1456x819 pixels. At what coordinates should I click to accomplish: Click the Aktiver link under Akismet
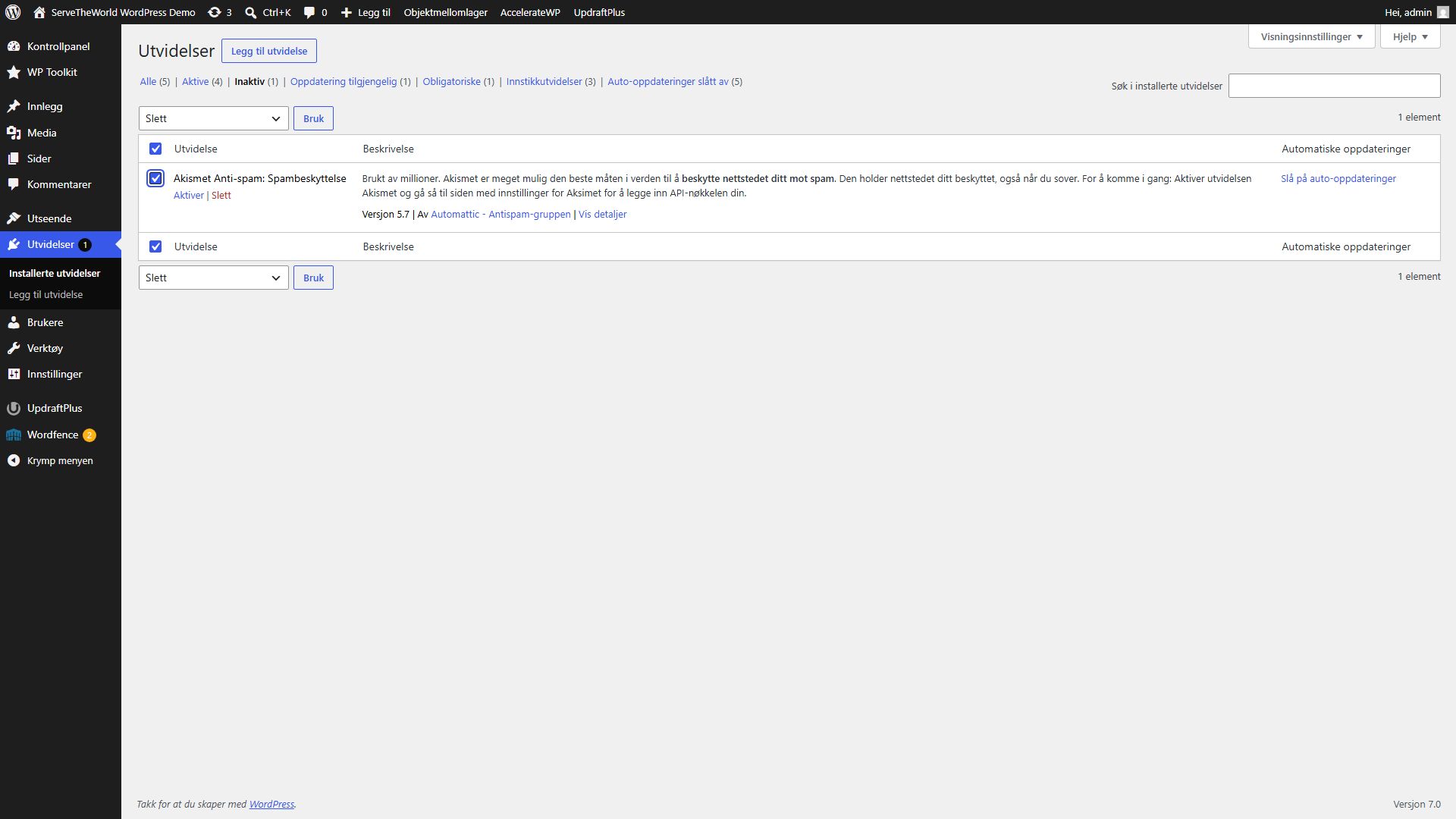(189, 195)
